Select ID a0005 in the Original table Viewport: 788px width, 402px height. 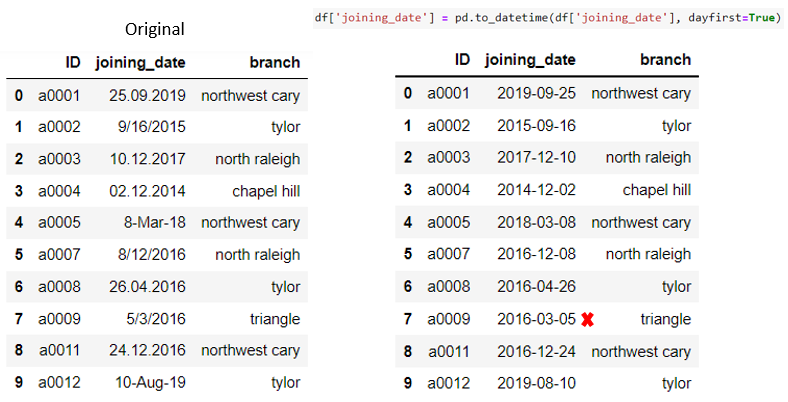[59, 222]
